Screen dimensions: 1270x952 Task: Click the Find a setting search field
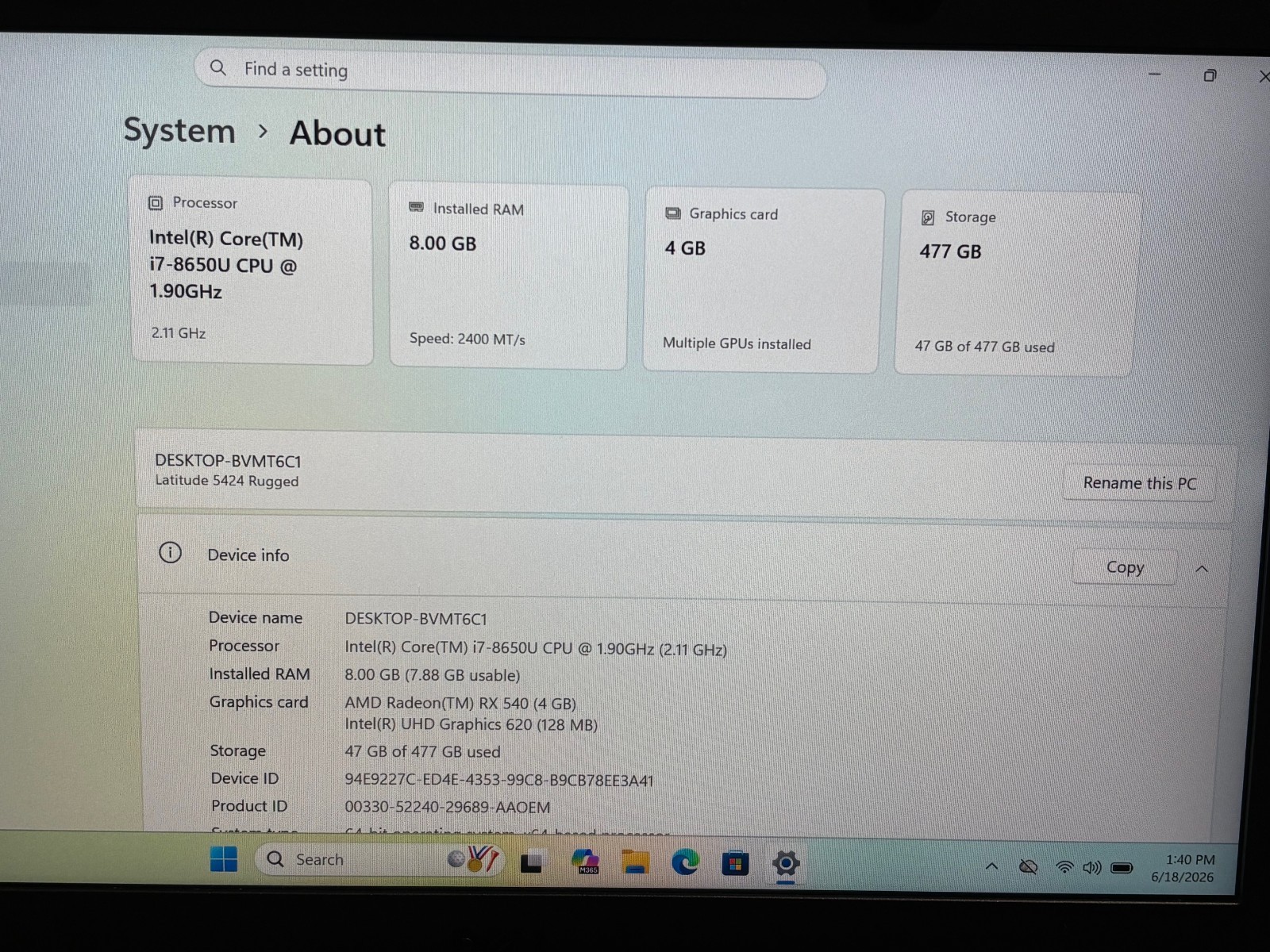(510, 75)
